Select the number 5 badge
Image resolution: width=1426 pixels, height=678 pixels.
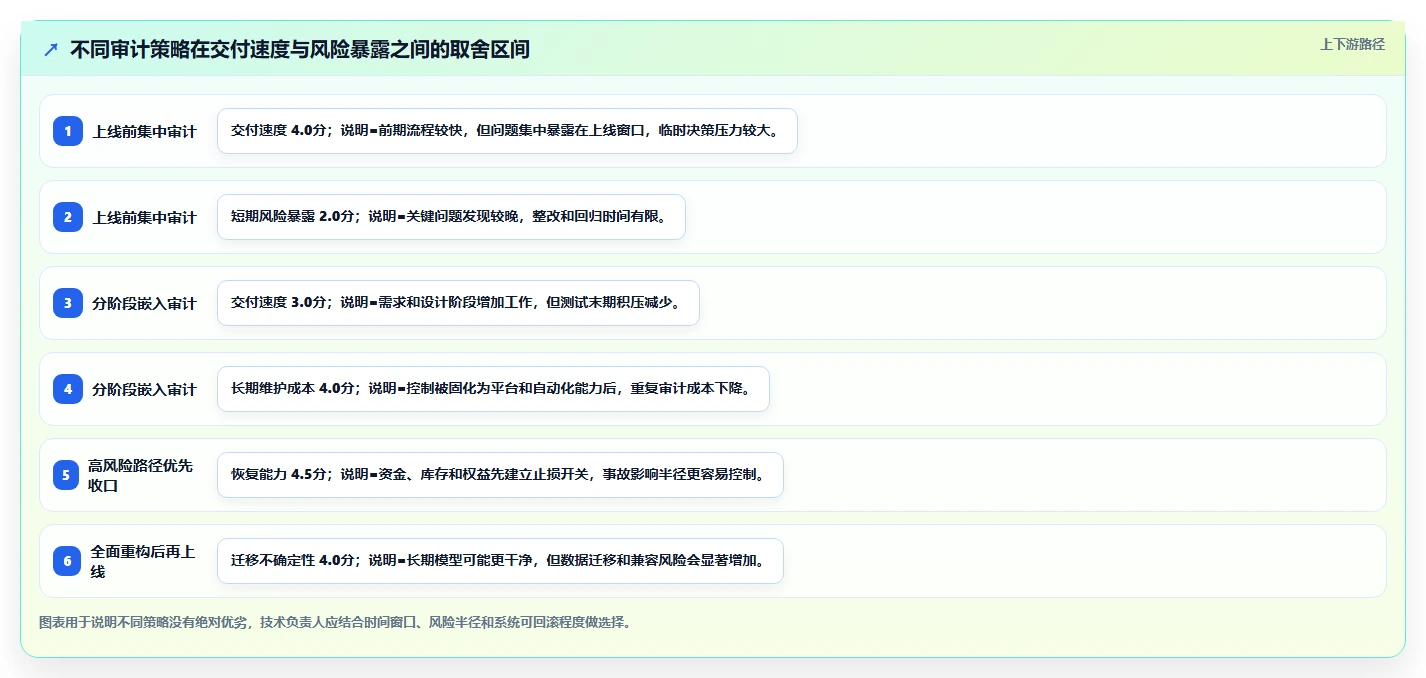coord(65,475)
